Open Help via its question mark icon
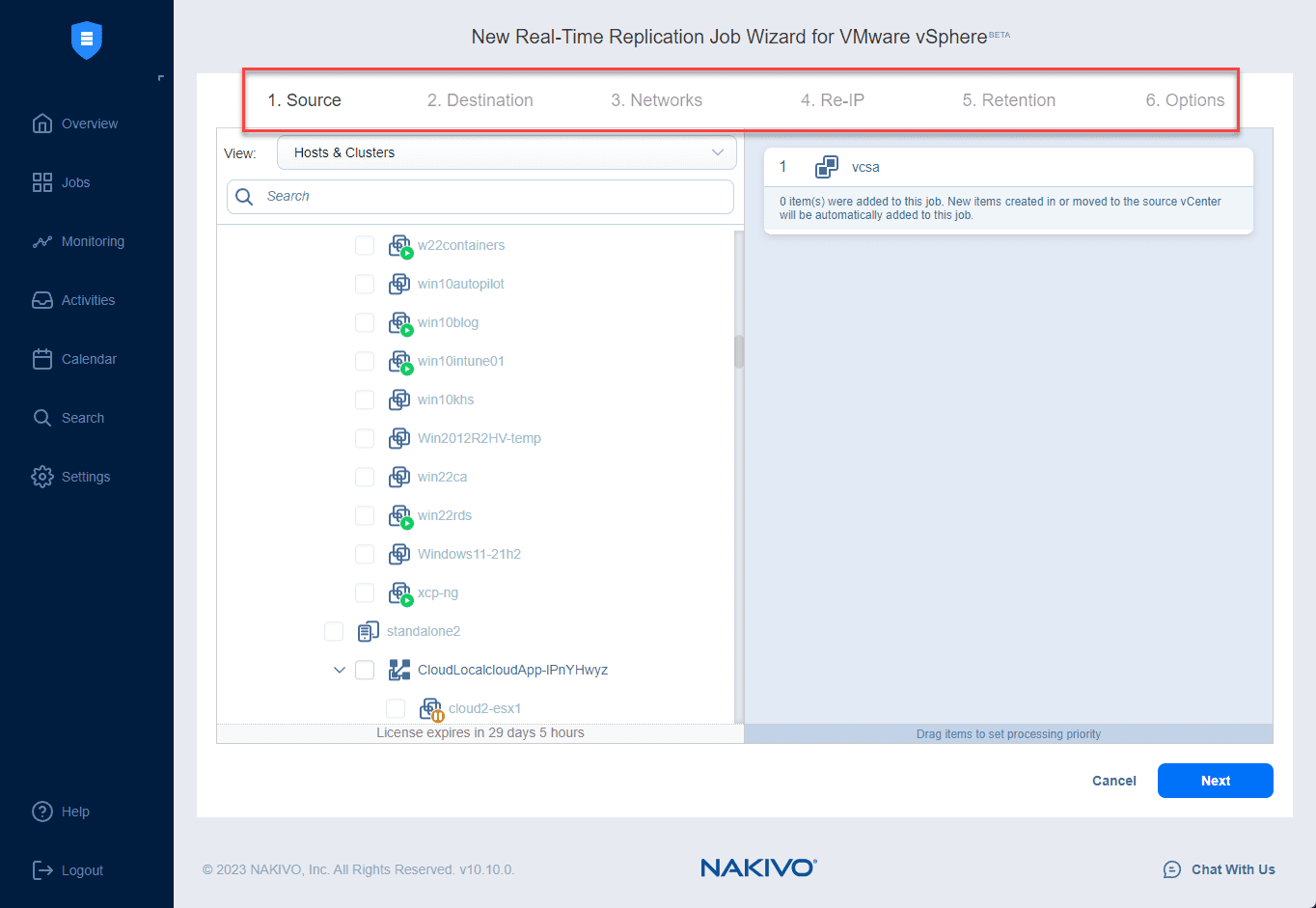The height and width of the screenshot is (908, 1316). (x=42, y=812)
